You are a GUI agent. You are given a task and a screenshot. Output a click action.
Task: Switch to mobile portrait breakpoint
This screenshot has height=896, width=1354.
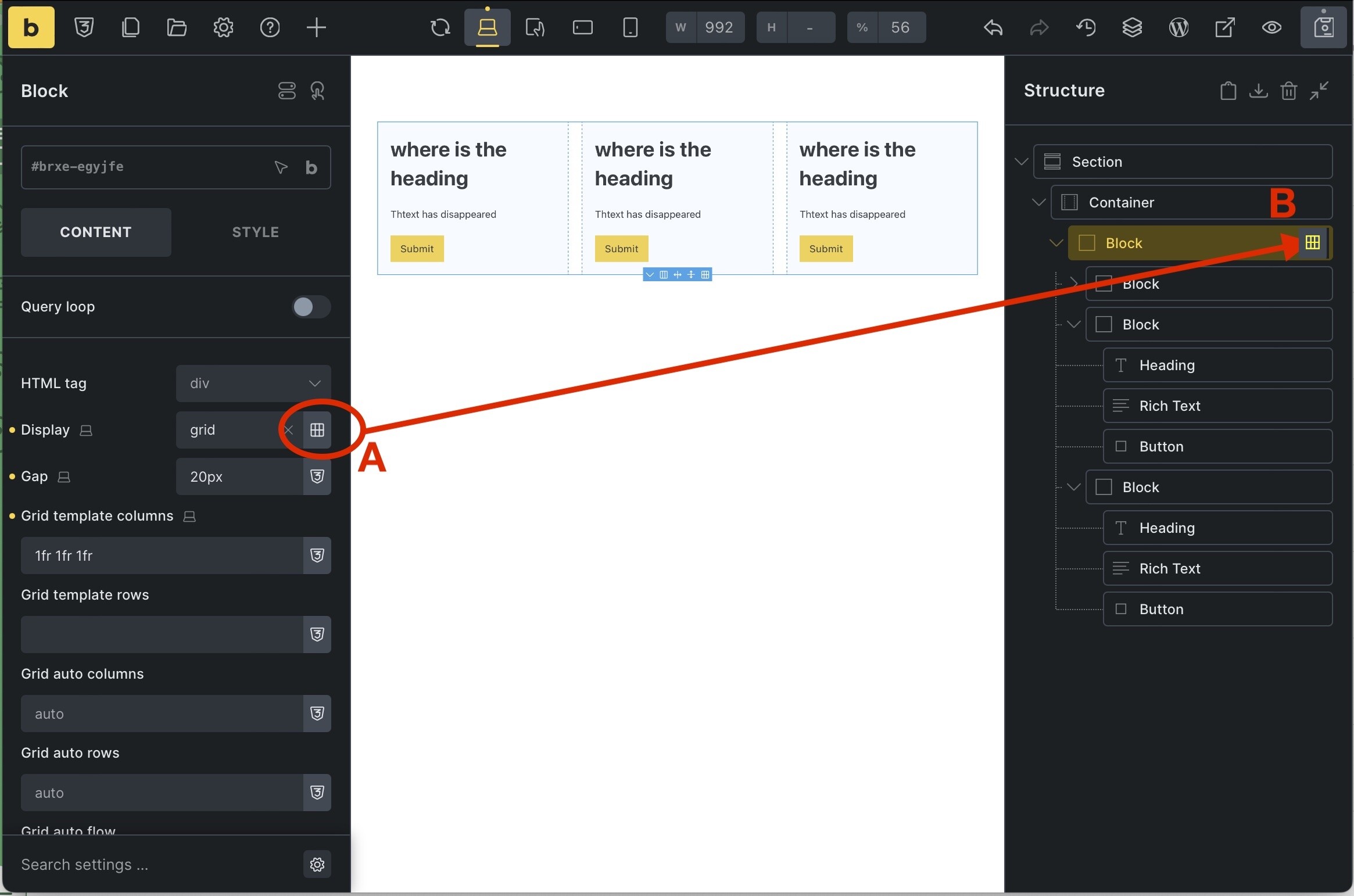pyautogui.click(x=630, y=27)
